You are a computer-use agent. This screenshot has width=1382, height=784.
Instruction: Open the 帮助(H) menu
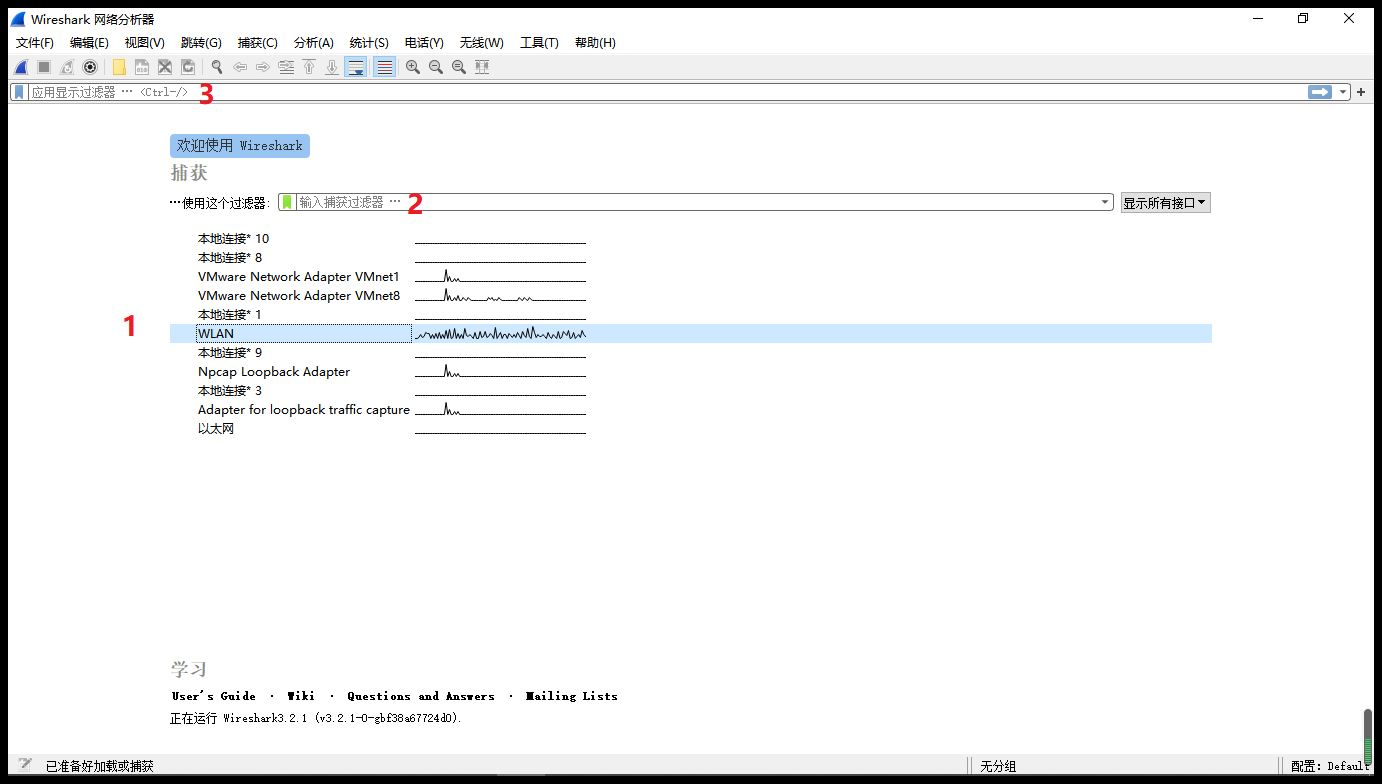[595, 43]
